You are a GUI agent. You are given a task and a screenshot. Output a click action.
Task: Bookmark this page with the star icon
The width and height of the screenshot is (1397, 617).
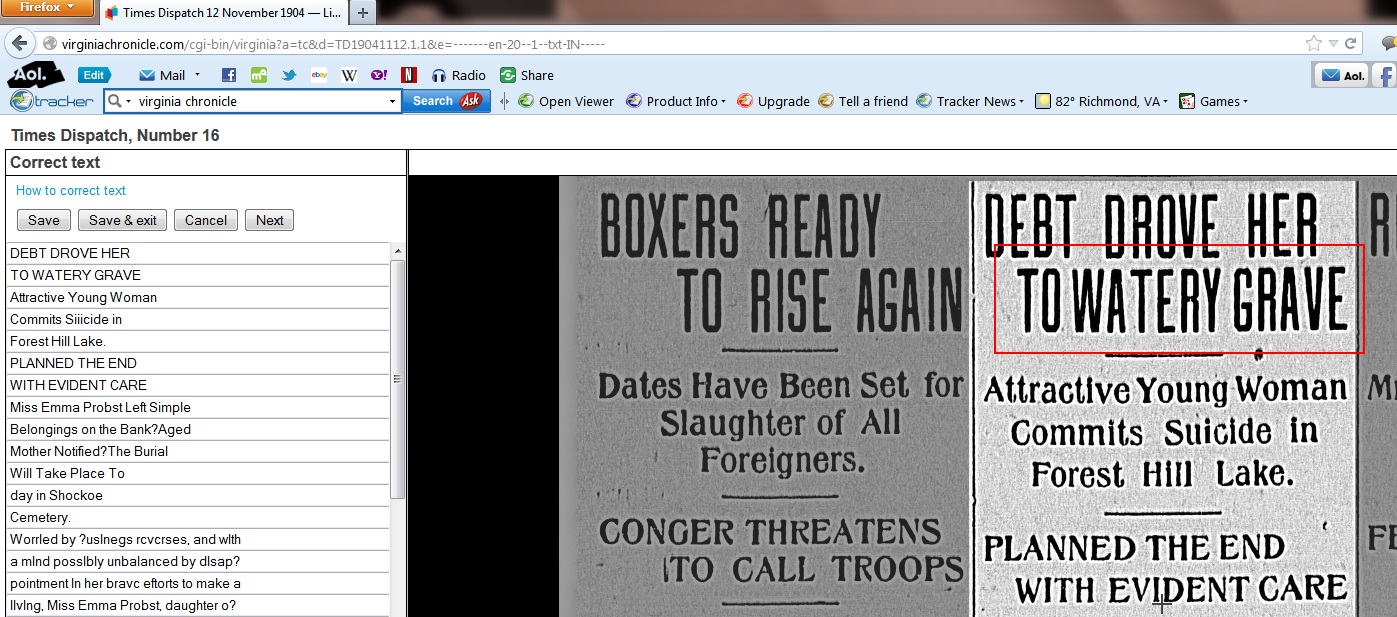1313,44
